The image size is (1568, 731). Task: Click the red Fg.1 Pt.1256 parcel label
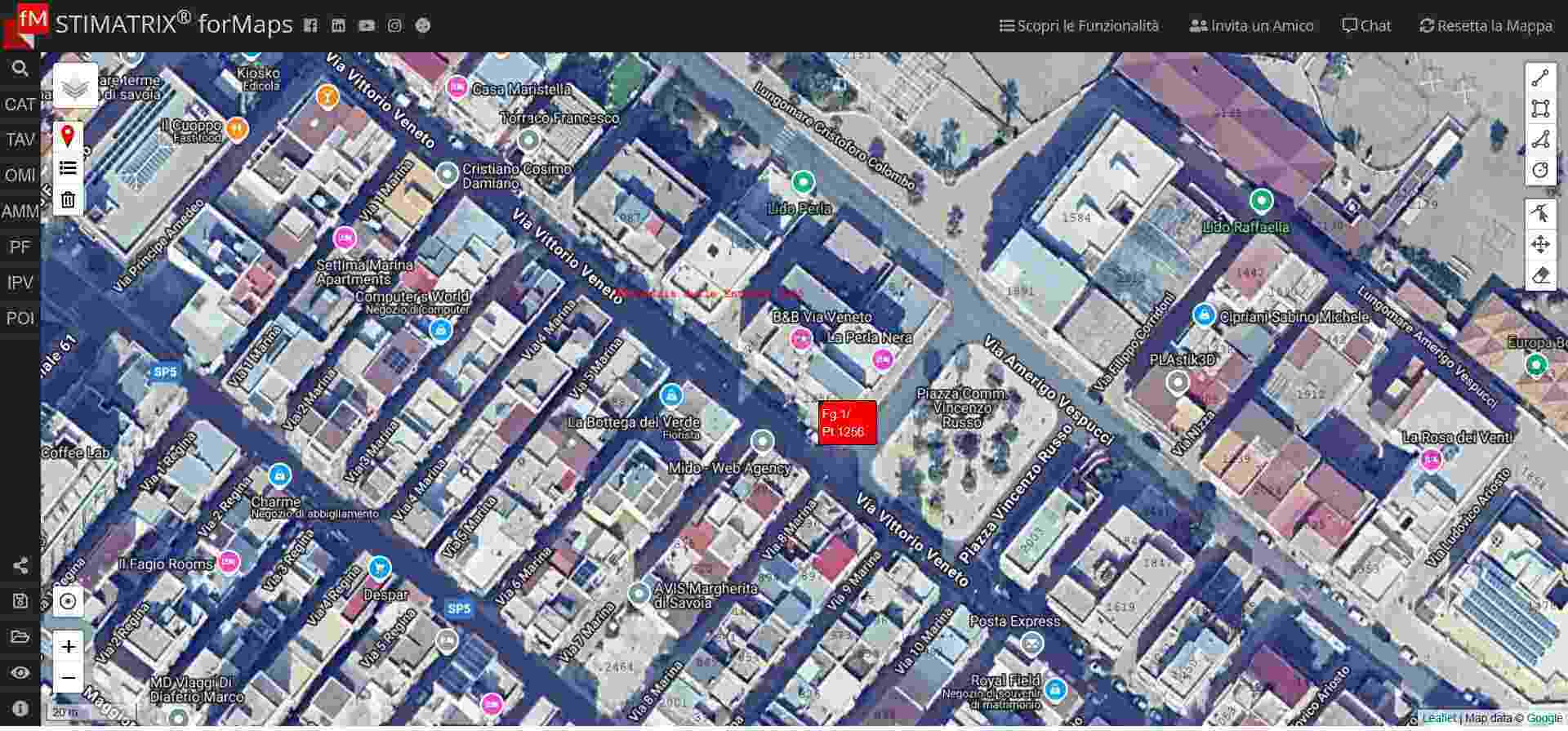[847, 423]
